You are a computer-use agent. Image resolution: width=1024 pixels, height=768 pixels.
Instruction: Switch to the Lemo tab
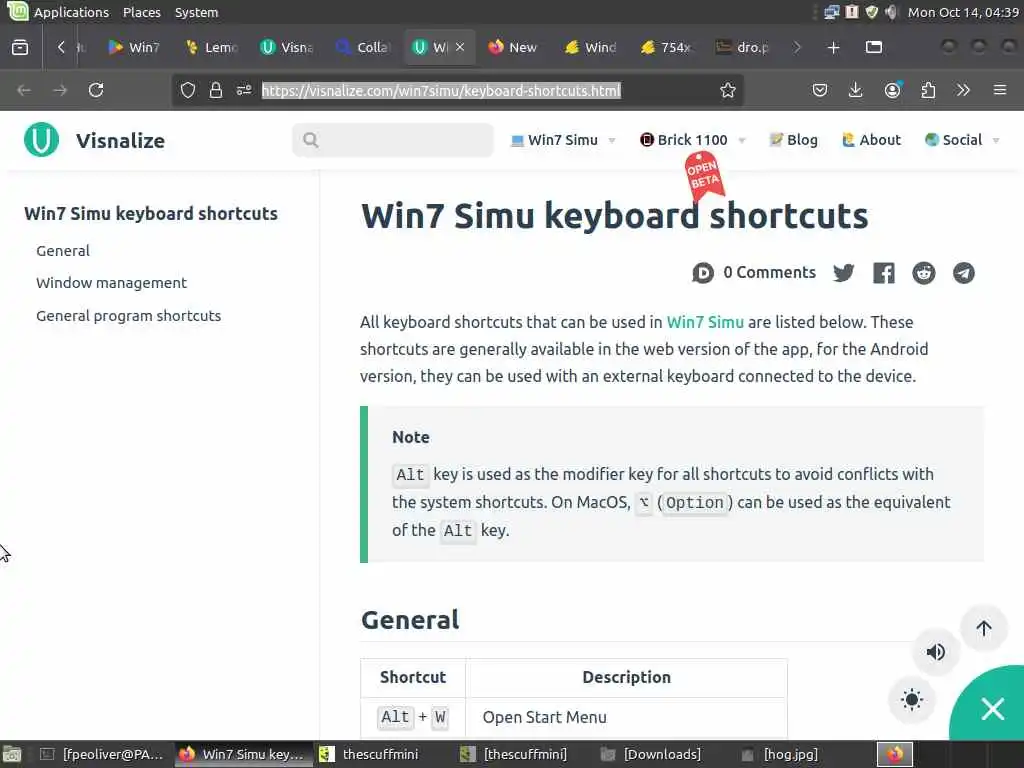212,47
